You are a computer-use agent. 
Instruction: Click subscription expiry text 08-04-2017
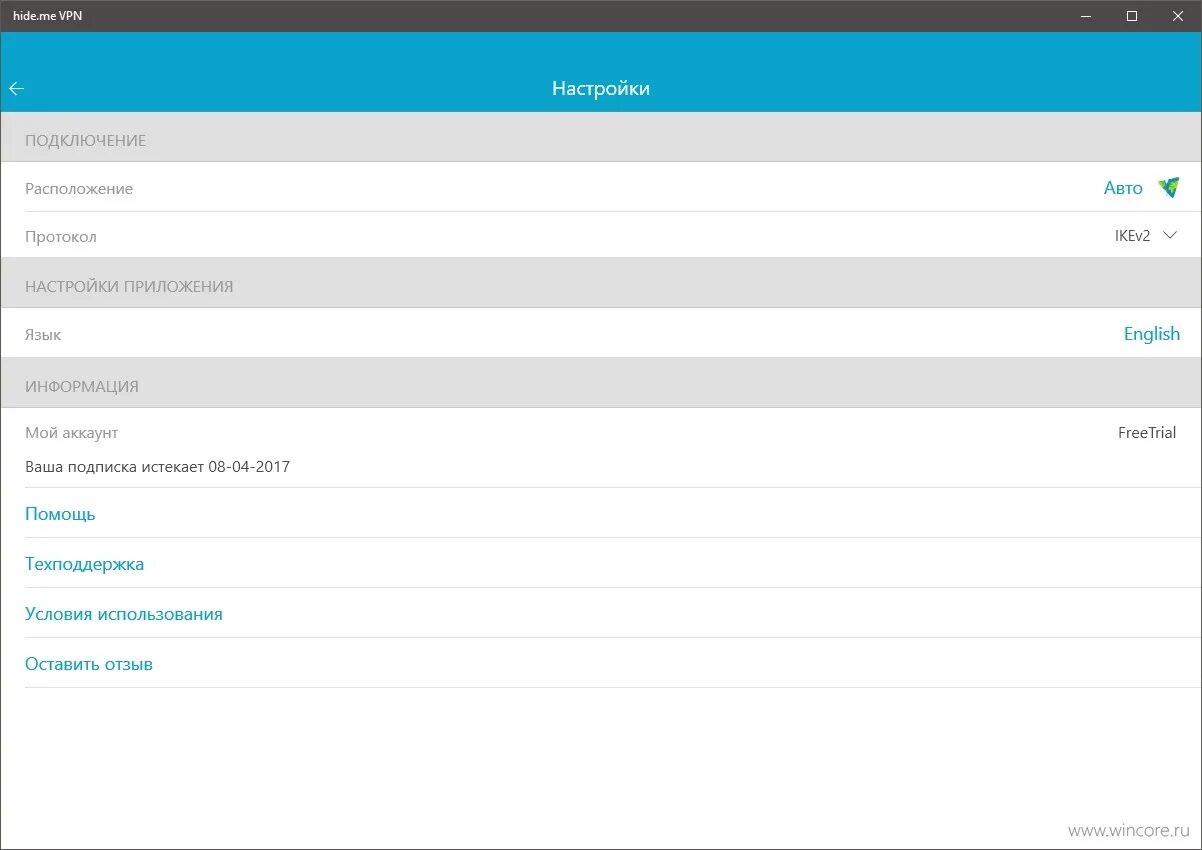tap(158, 466)
